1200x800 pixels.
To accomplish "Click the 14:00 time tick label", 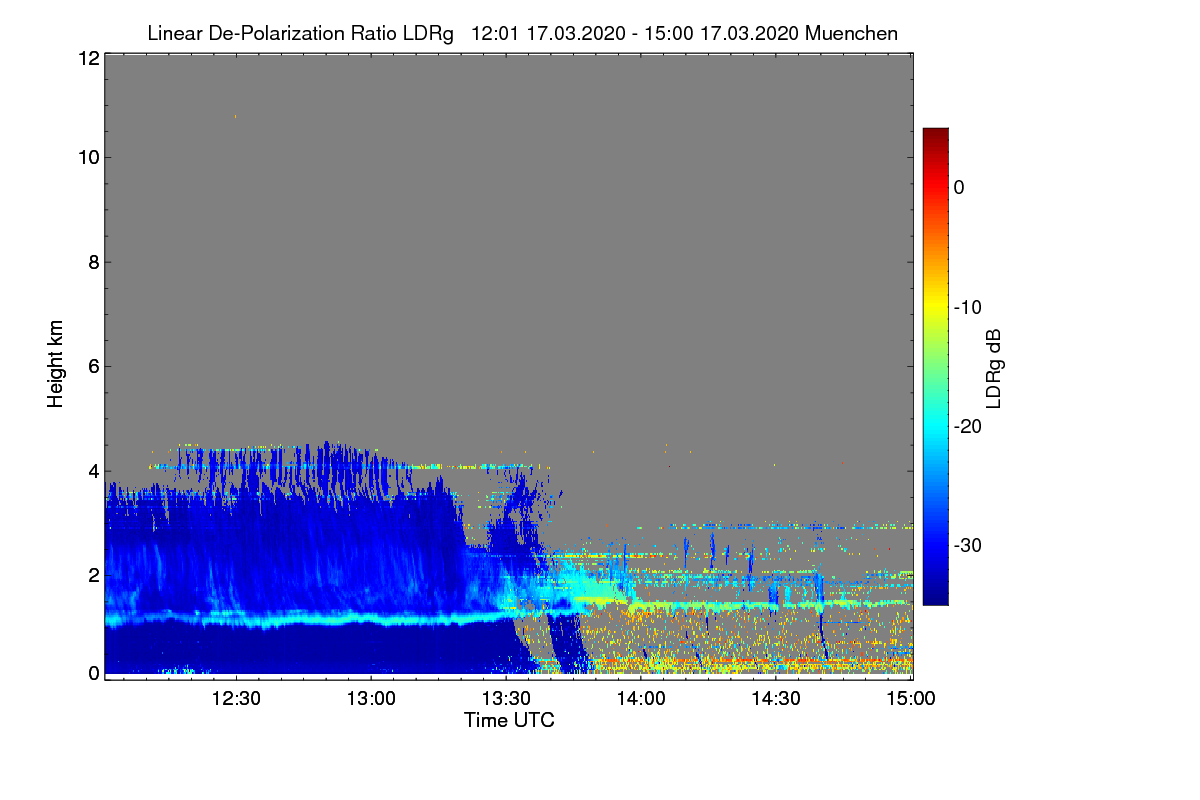I will click(x=642, y=699).
